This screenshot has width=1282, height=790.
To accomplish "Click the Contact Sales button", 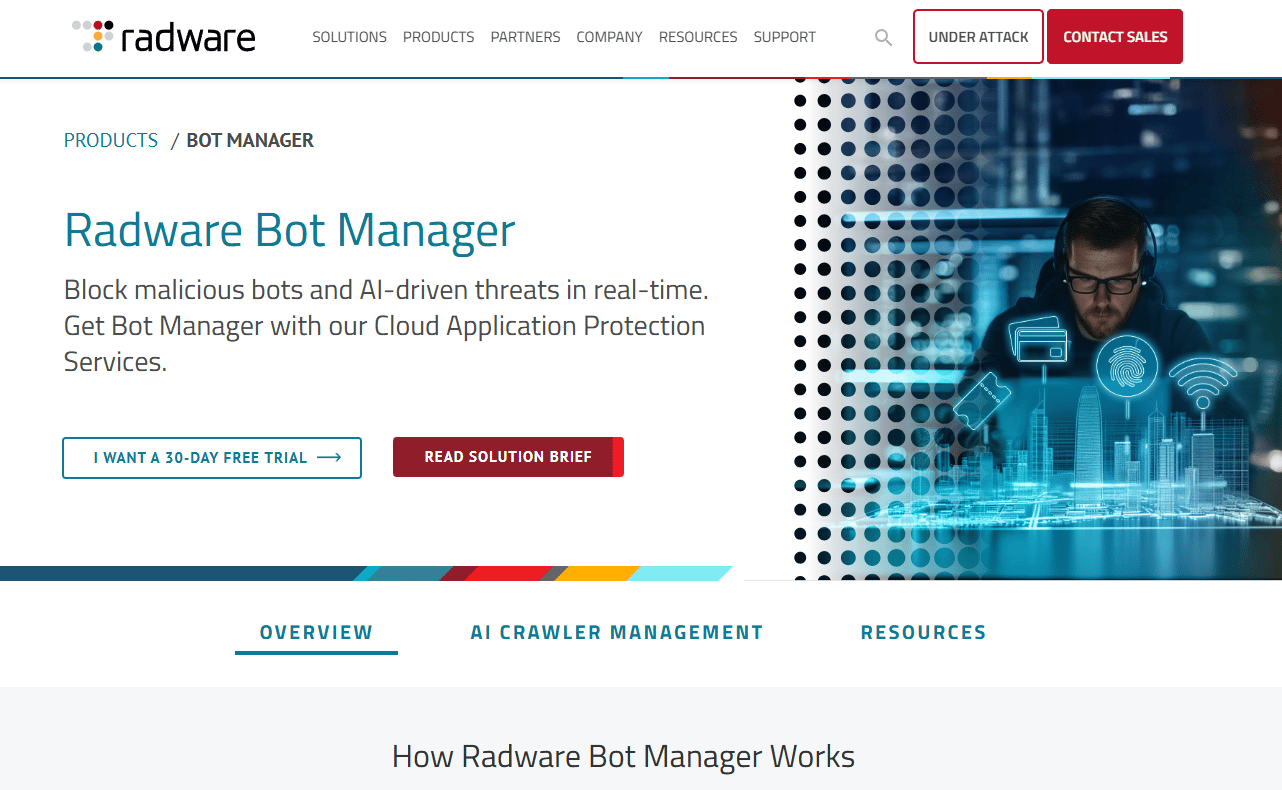I will coord(1115,37).
